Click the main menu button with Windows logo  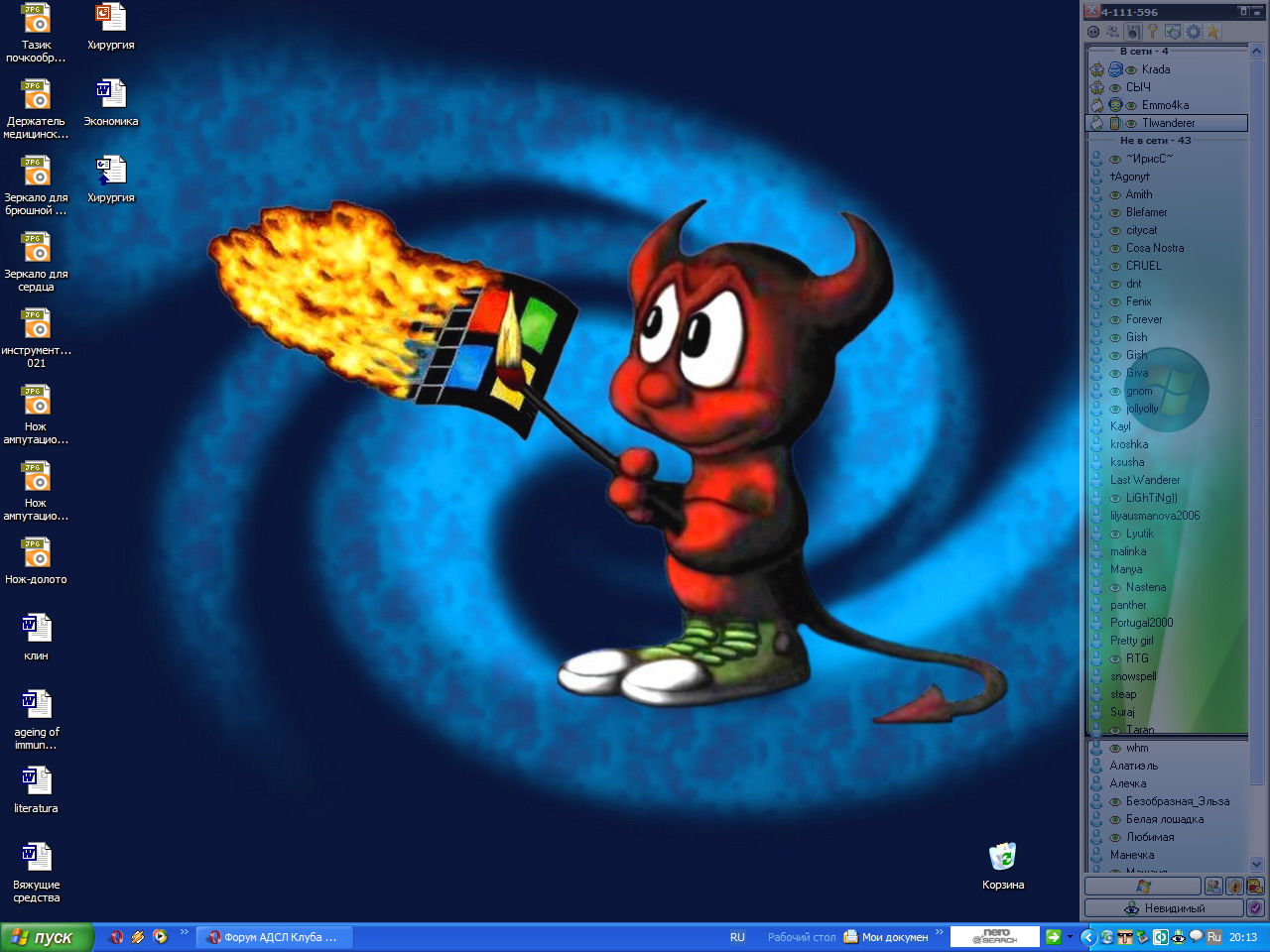click(1143, 886)
